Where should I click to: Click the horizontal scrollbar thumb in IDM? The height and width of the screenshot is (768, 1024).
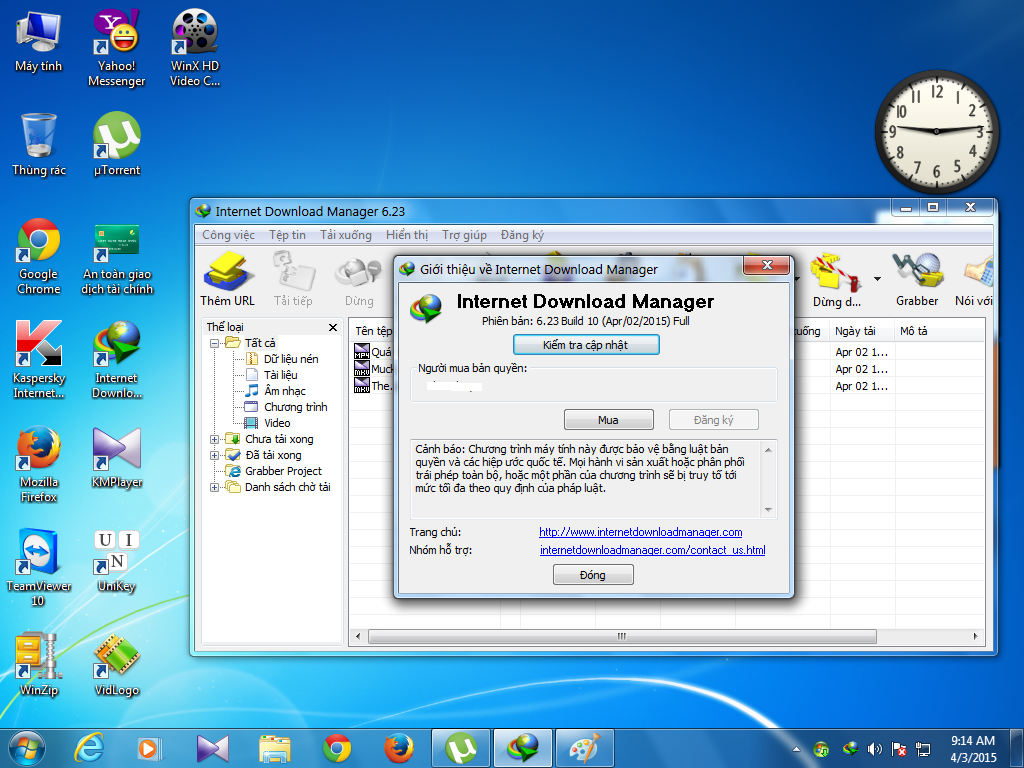[622, 636]
